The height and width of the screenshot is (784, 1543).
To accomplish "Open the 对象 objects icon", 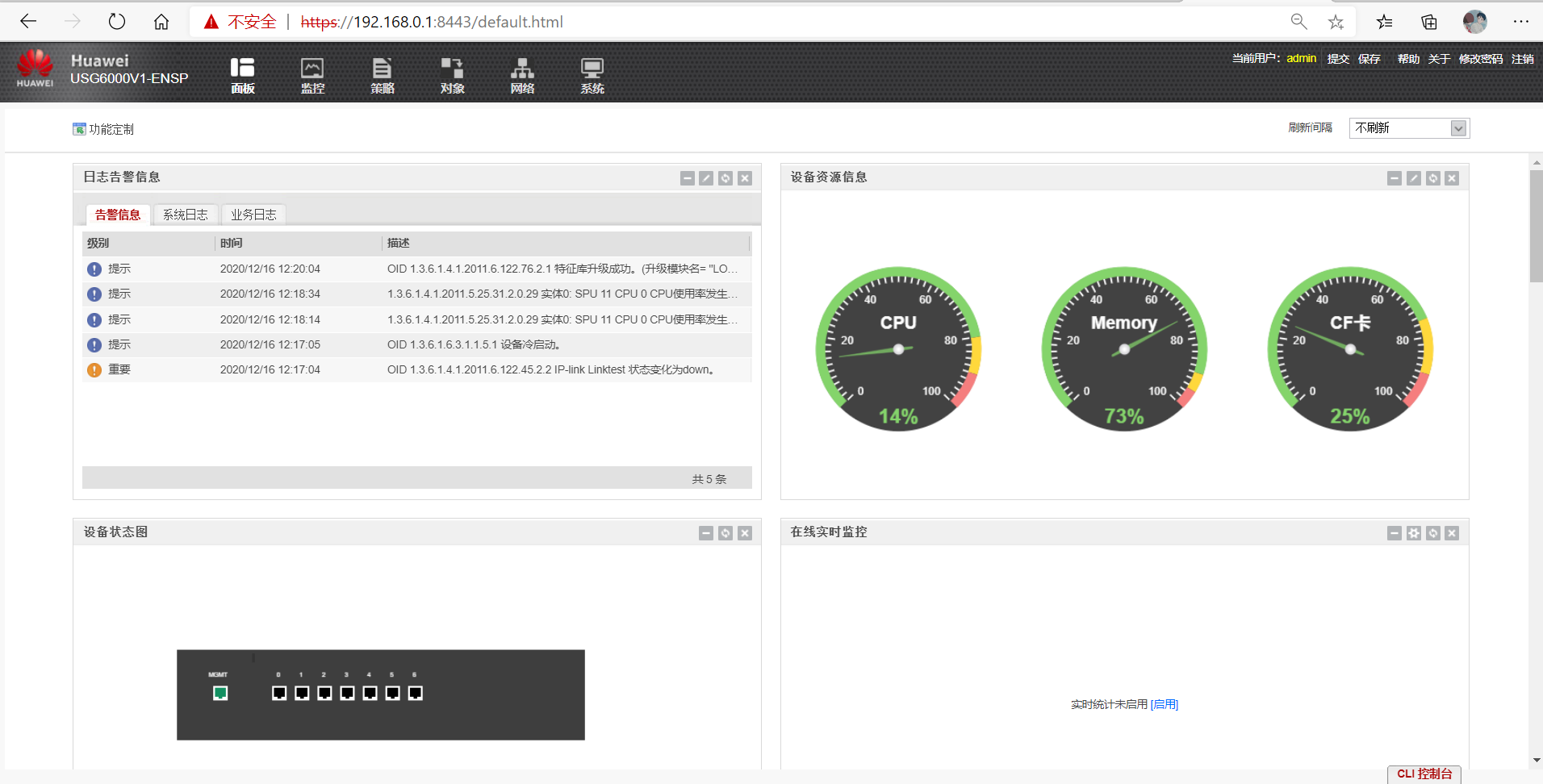I will pos(452,74).
